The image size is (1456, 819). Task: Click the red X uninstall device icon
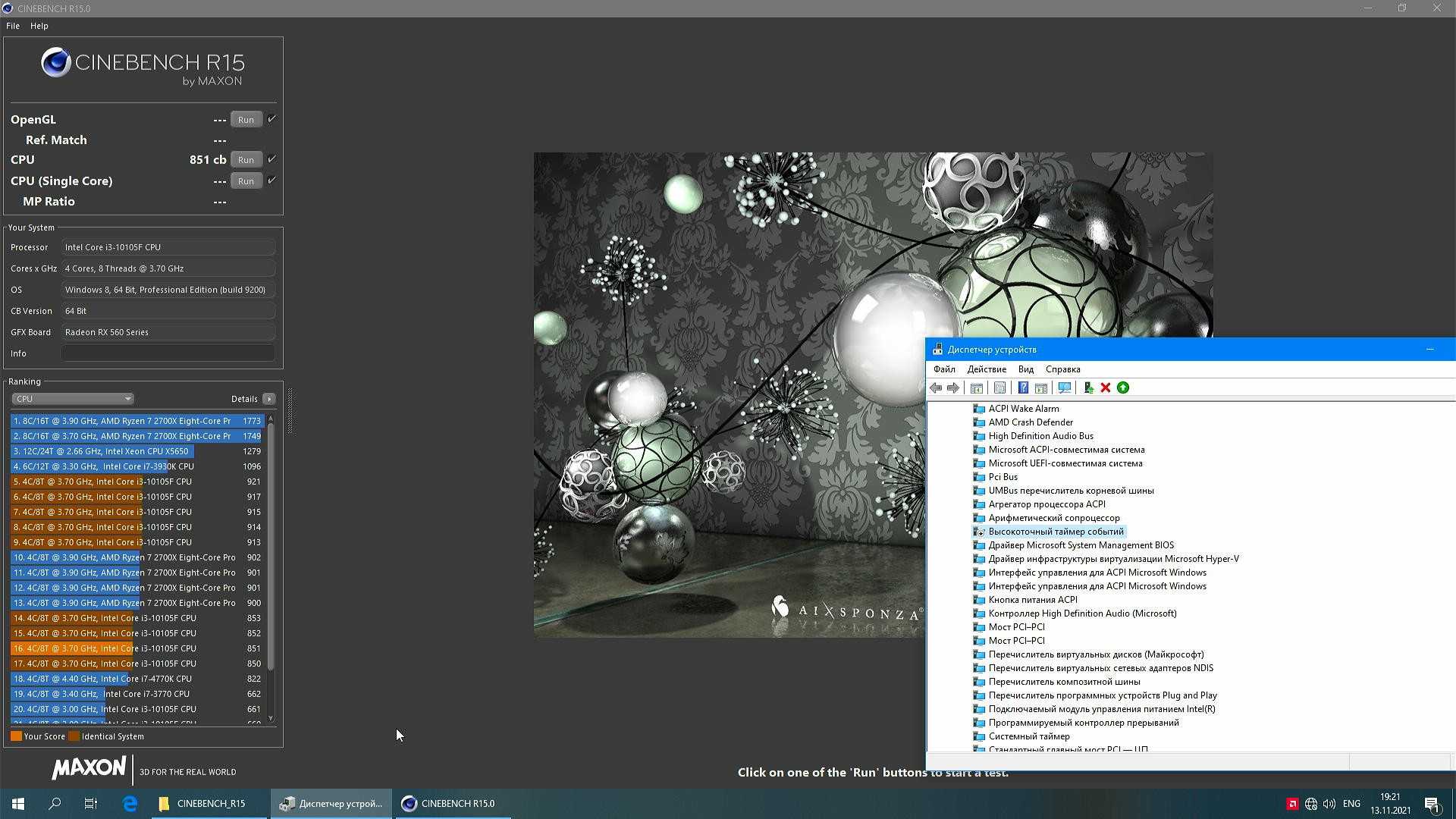coord(1106,388)
